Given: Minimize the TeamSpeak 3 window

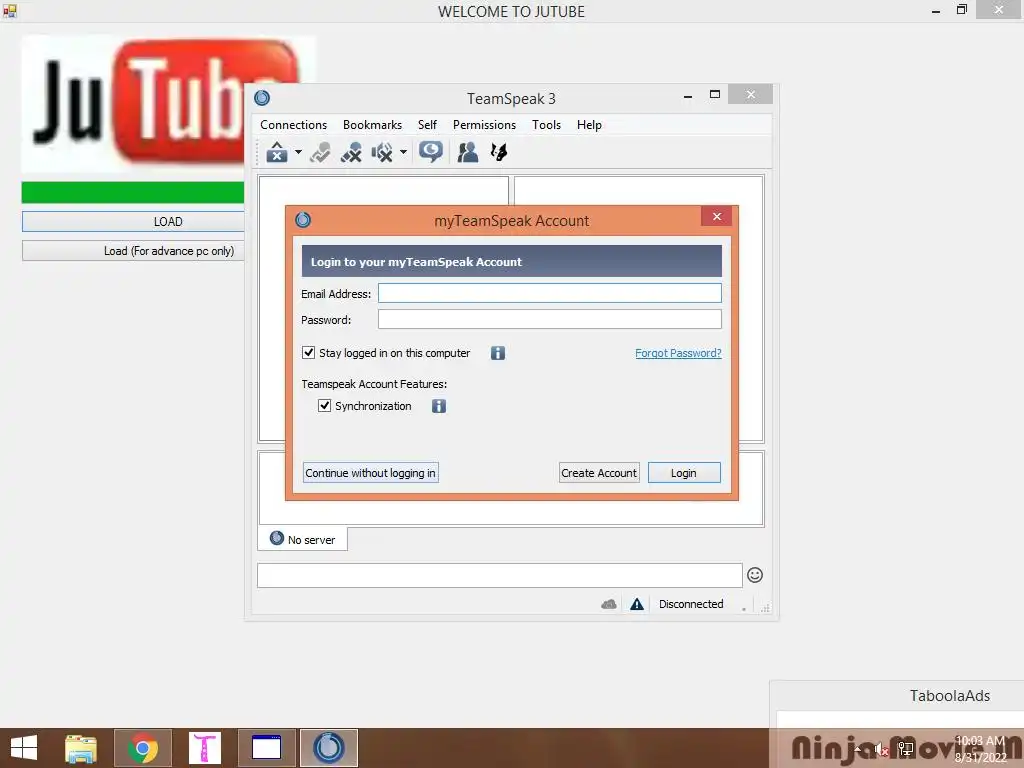Looking at the screenshot, I should [688, 95].
